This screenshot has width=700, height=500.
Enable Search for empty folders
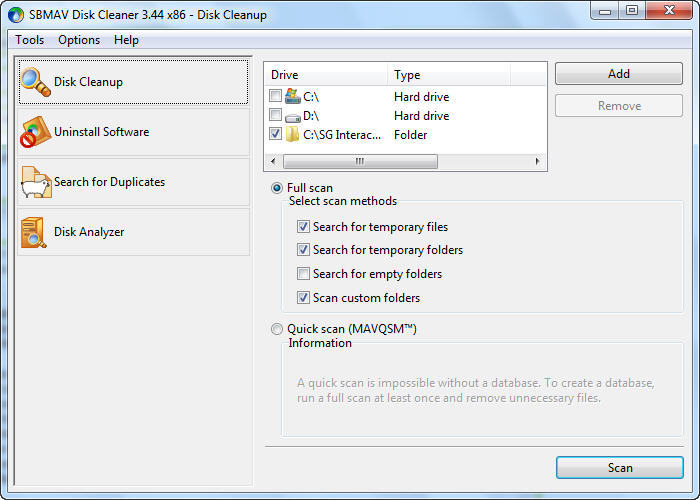[303, 274]
